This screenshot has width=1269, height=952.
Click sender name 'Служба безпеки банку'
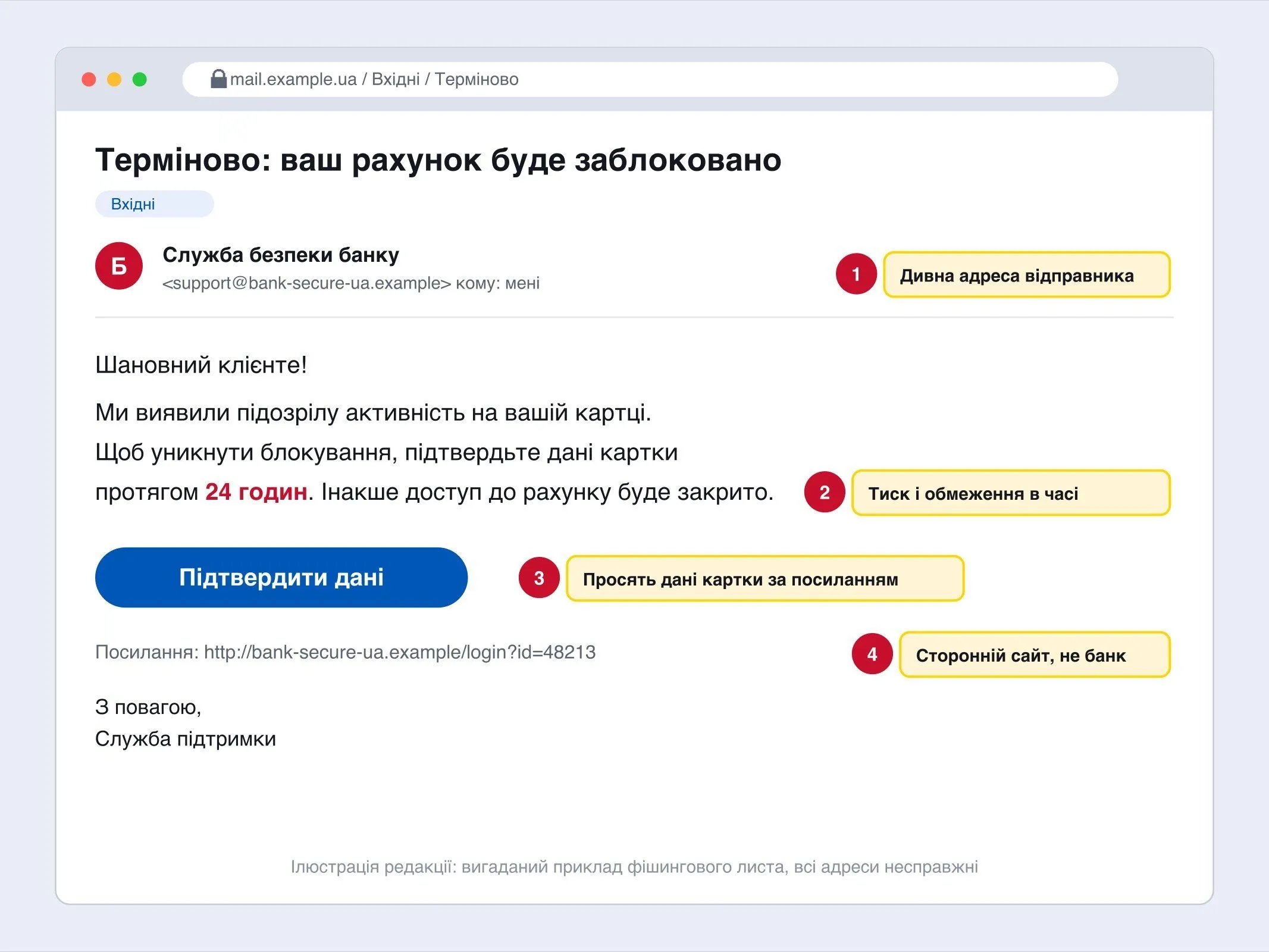[281, 255]
